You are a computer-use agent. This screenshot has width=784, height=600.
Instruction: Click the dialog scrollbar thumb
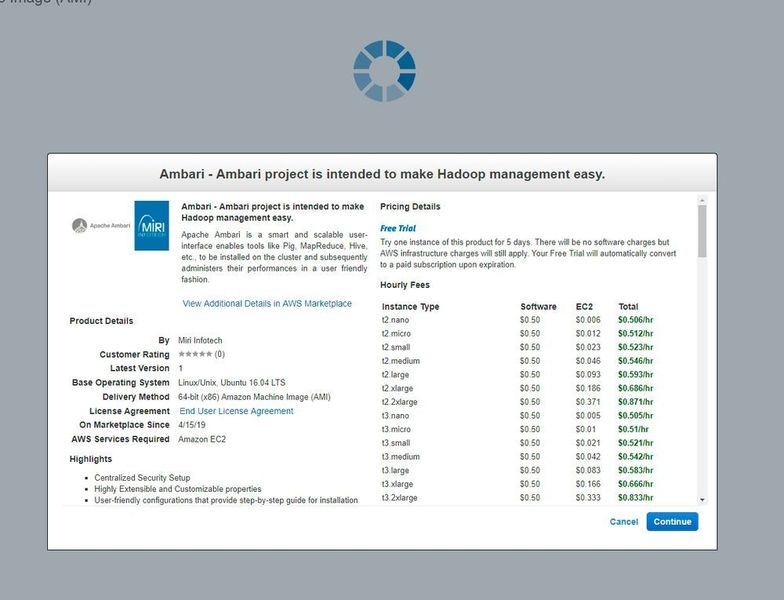[x=702, y=231]
